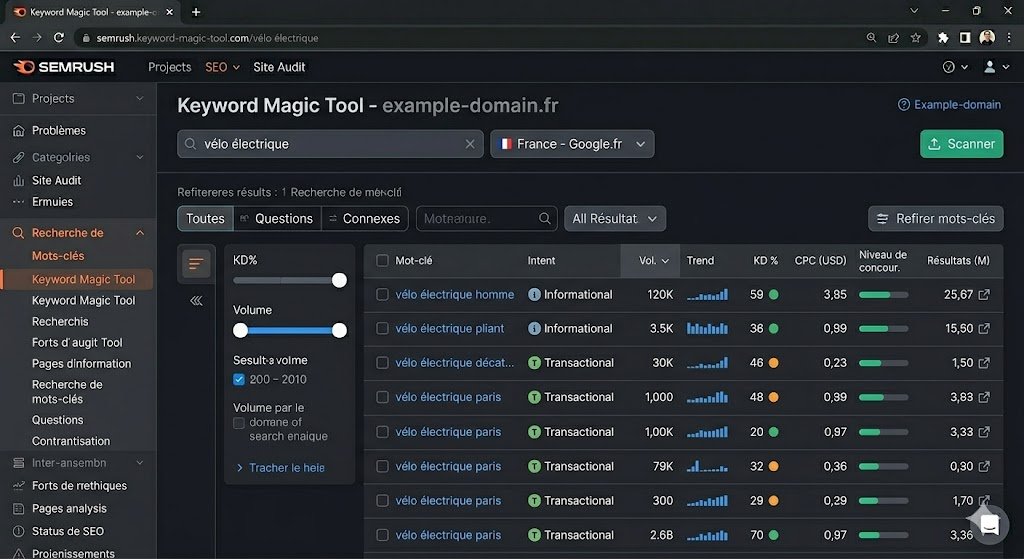Open external link icon for vélo électrique pliant
This screenshot has width=1024, height=559.
pos(984,328)
